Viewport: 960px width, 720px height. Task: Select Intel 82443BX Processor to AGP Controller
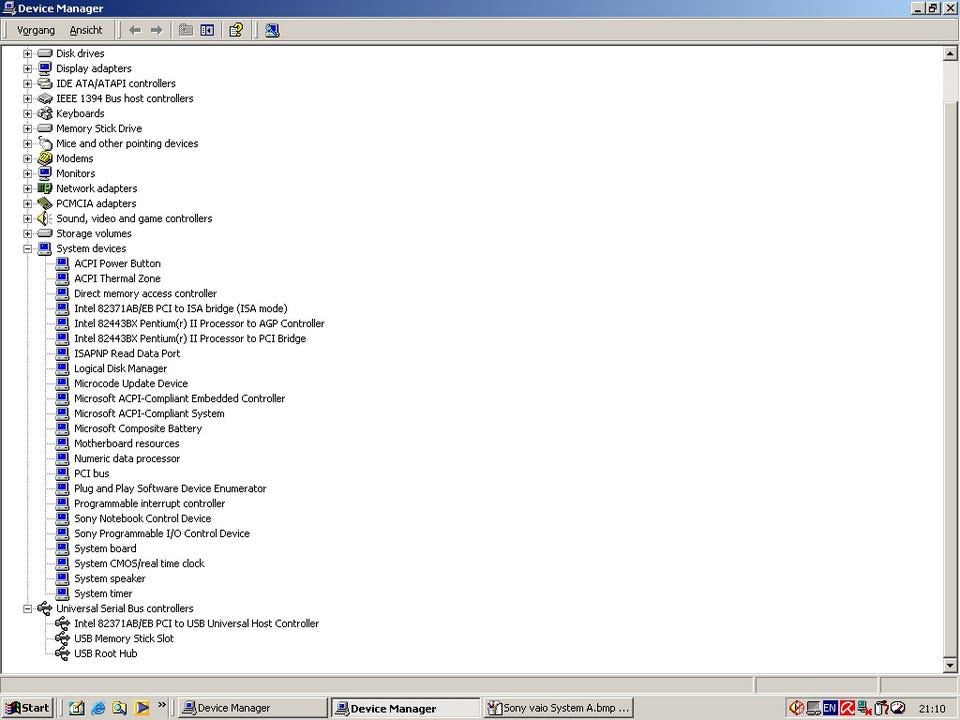point(199,323)
